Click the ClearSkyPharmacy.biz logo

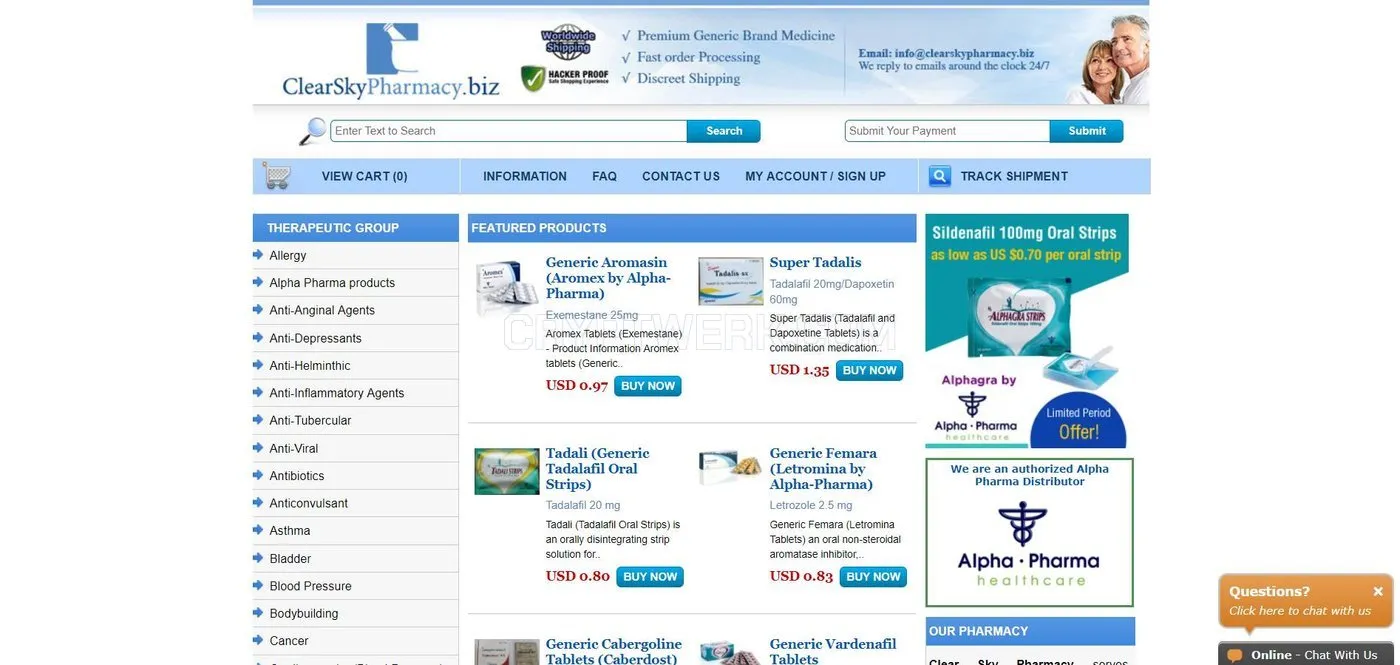click(391, 60)
